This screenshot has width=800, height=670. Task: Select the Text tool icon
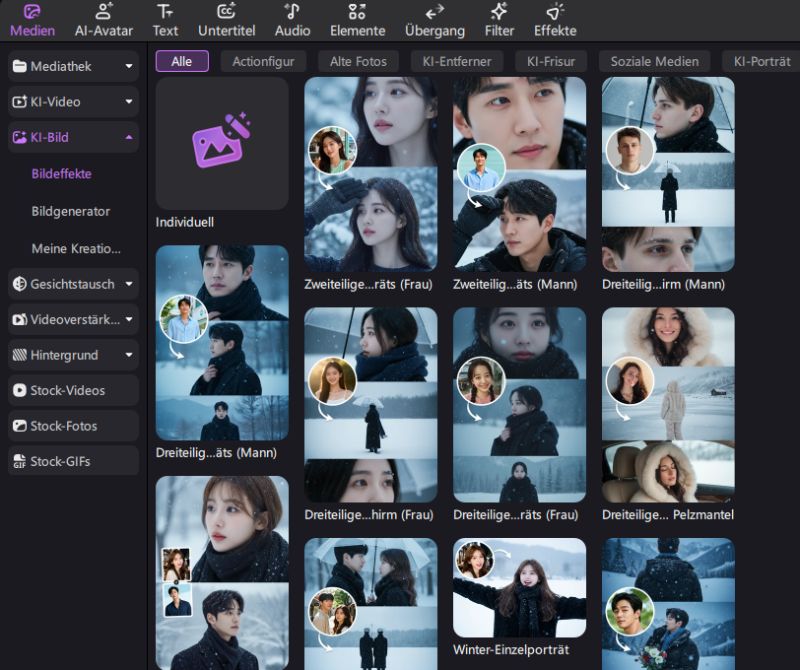point(165,13)
